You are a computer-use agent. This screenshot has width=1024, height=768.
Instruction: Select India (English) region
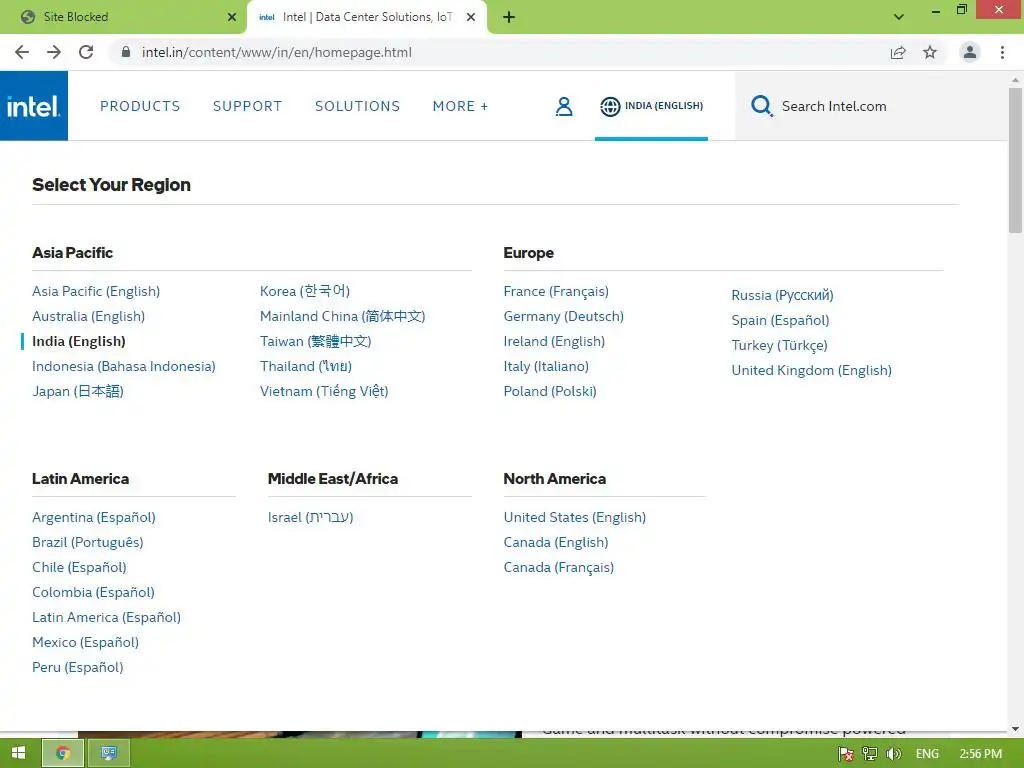click(x=78, y=341)
